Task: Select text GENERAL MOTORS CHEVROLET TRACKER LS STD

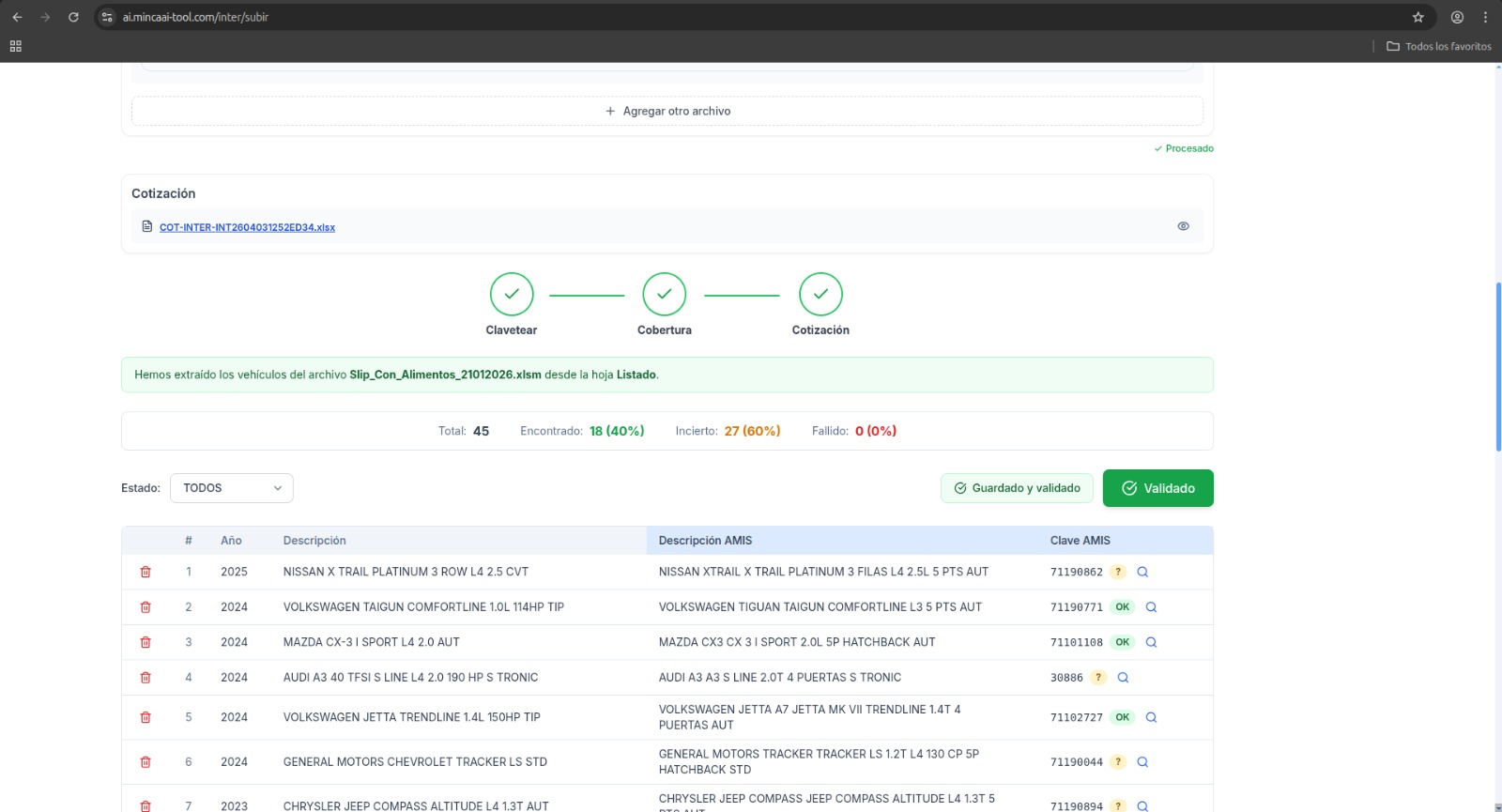Action: 415,762
